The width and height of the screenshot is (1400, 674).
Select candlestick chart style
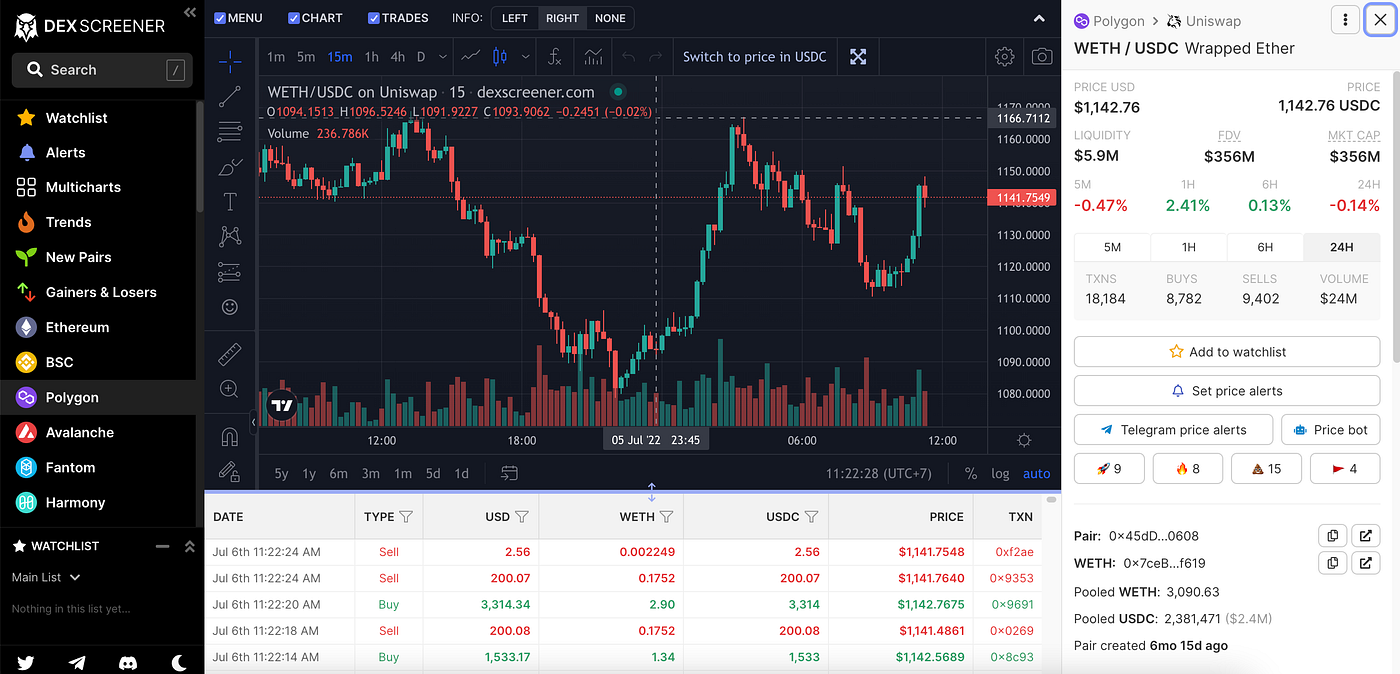(500, 57)
